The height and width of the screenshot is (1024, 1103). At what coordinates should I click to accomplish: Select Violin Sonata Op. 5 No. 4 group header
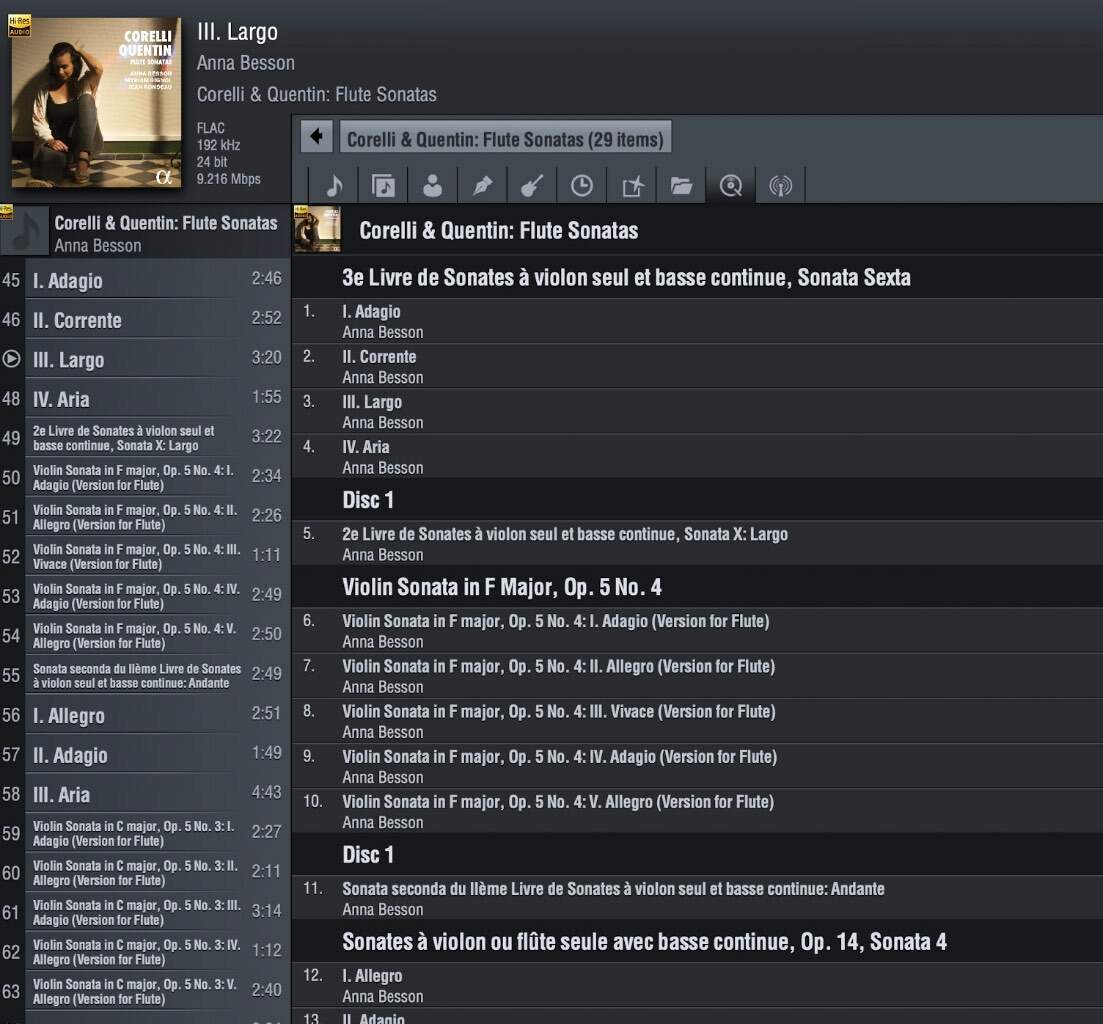tap(697, 587)
